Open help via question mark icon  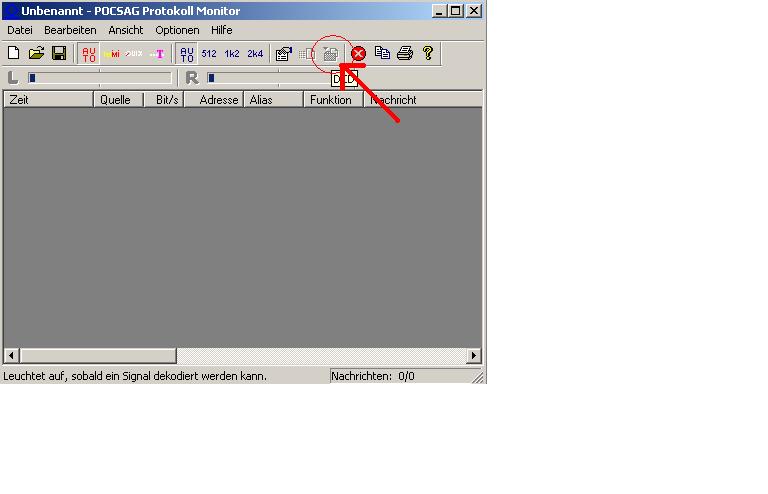428,53
